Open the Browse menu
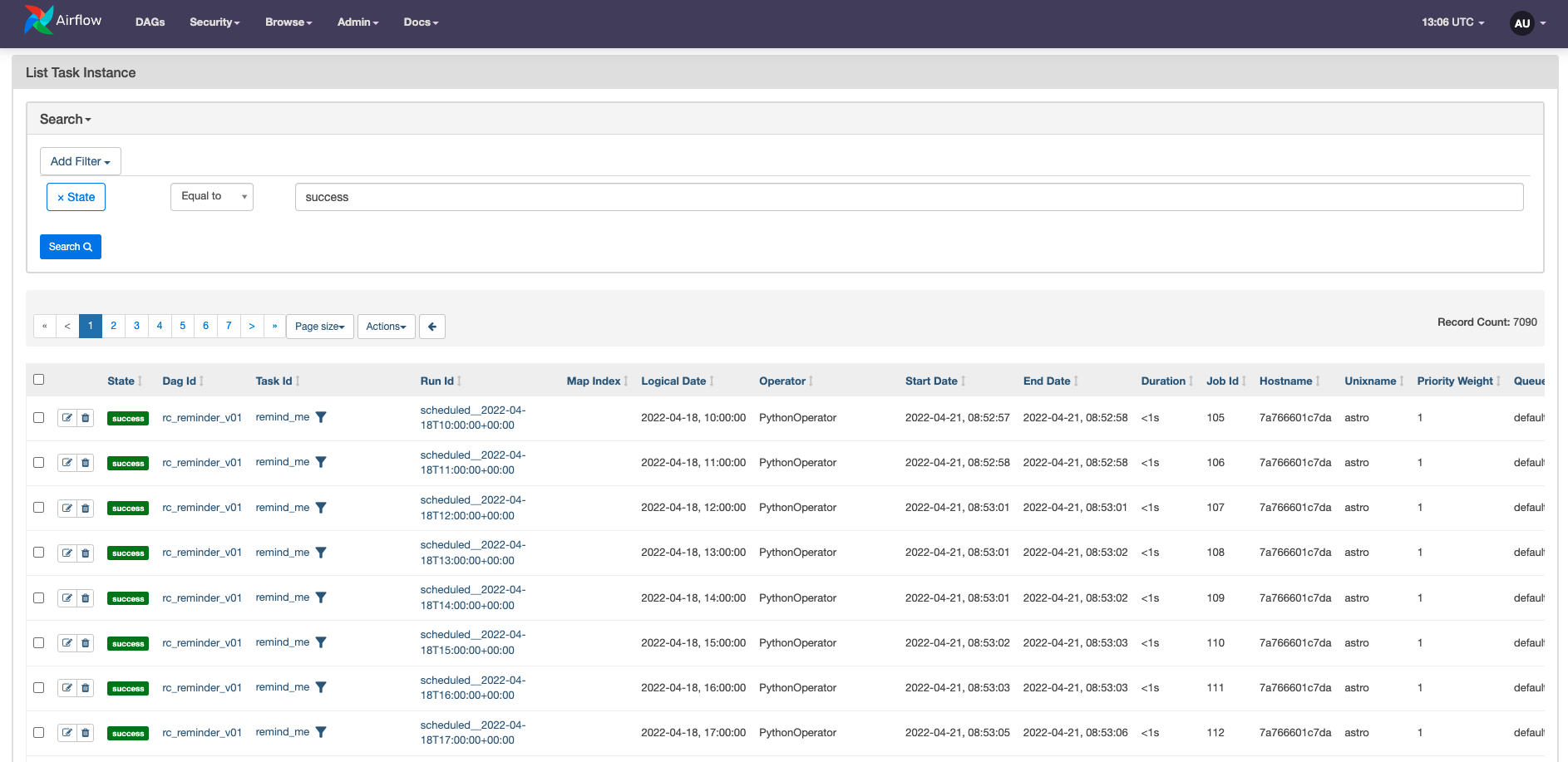 pyautogui.click(x=288, y=22)
